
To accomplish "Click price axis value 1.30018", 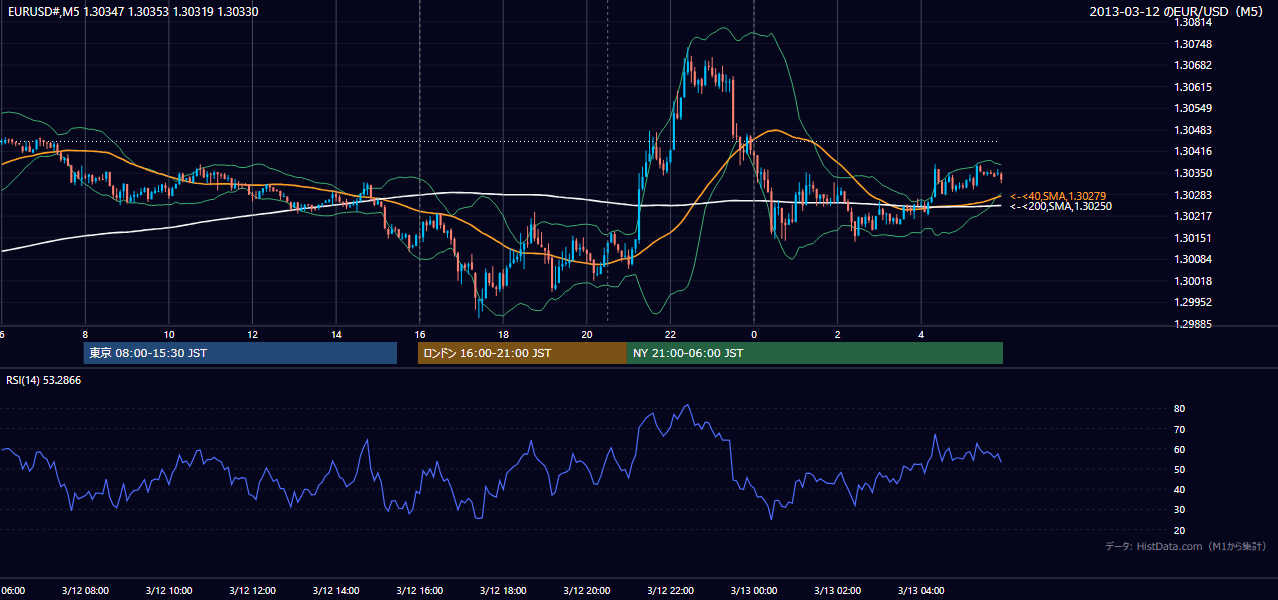I will click(1192, 281).
